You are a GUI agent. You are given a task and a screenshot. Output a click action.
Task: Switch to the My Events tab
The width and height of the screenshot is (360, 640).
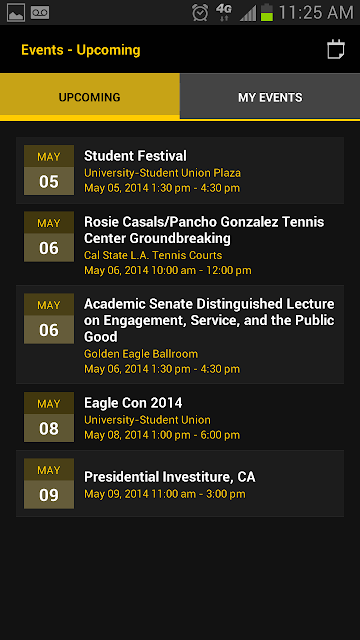(270, 97)
